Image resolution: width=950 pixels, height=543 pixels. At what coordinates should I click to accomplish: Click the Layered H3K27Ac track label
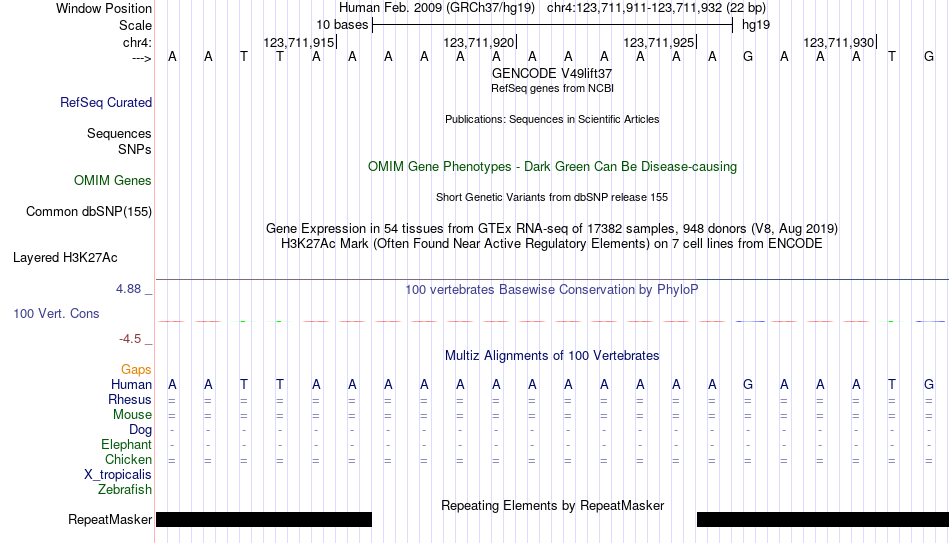pos(65,258)
